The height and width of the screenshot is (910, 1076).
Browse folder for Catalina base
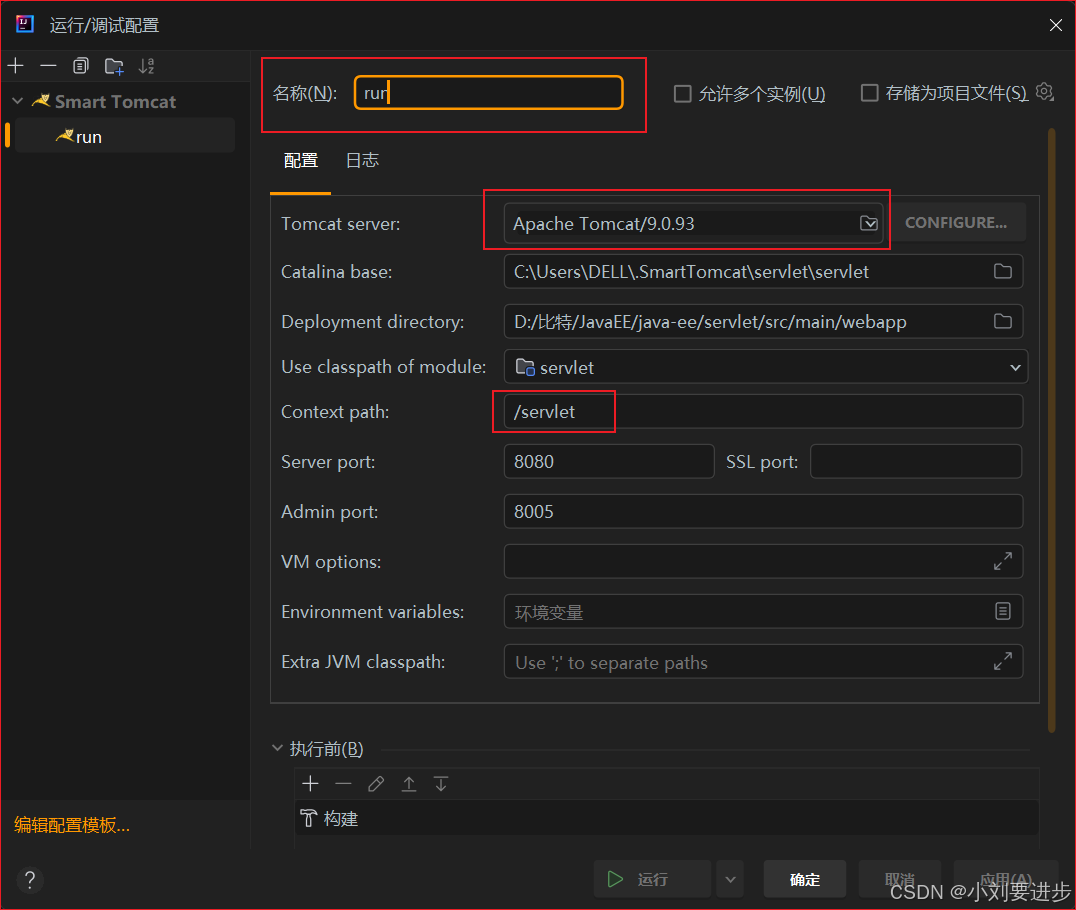click(1003, 271)
